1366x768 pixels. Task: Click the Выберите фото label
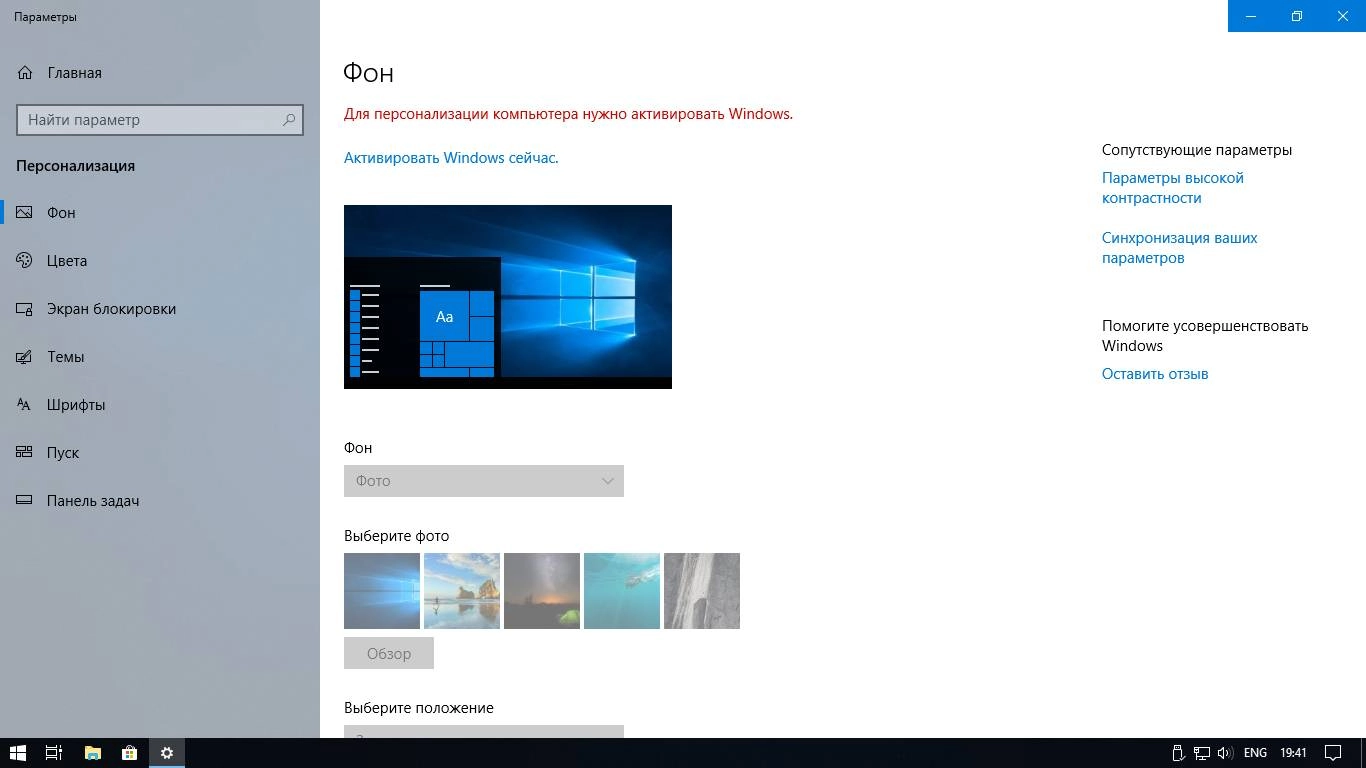tap(397, 536)
